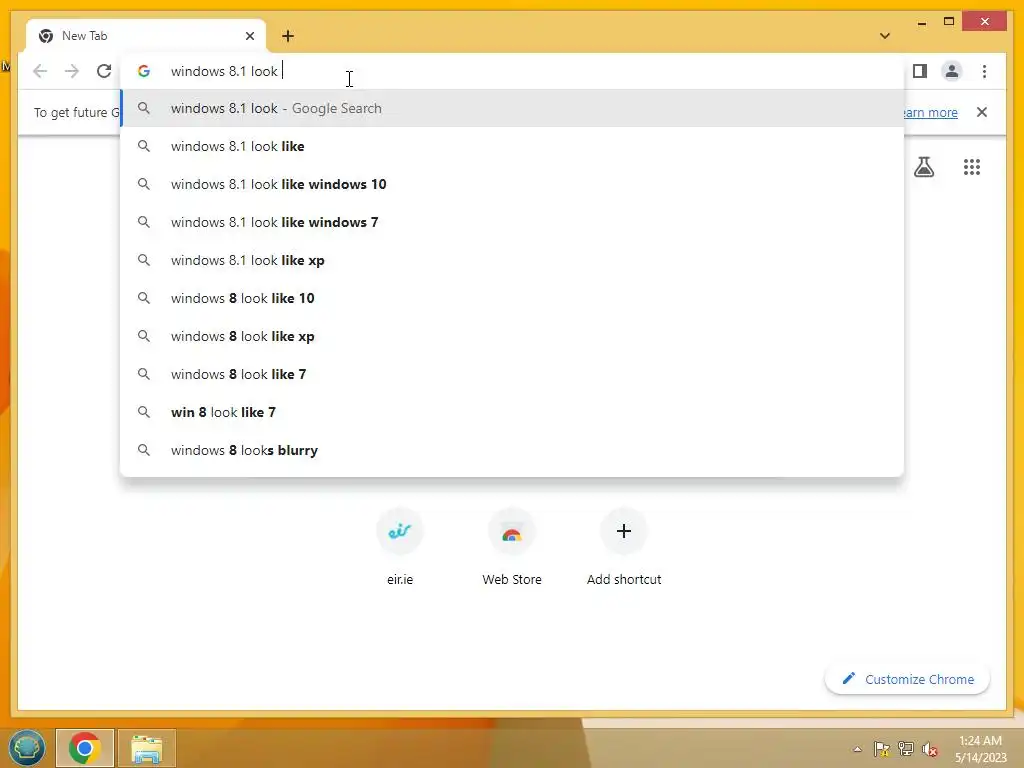Maximize the Chrome window
Viewport: 1024px width, 768px height.
point(949,22)
